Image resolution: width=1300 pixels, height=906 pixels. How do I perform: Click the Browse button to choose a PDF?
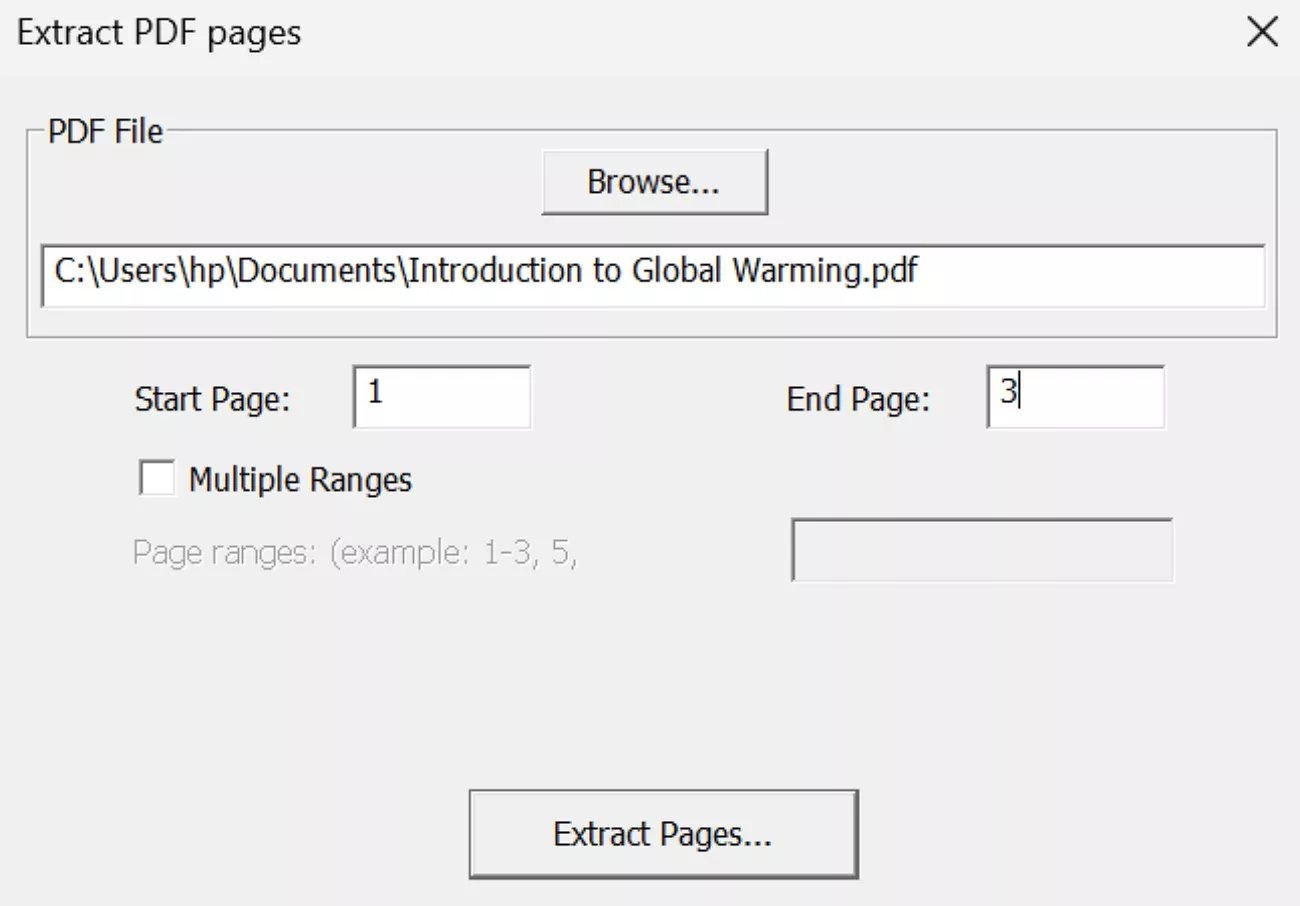coord(654,181)
